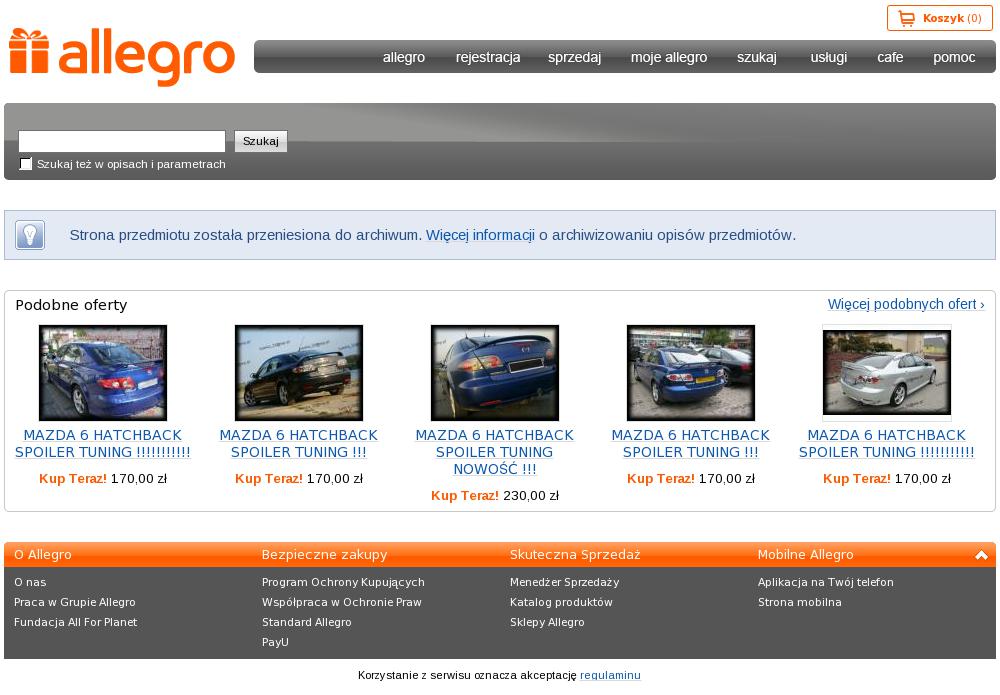Open 'Współpraca w Ochronie Praw' link
Image resolution: width=1000 pixels, height=695 pixels.
342,602
